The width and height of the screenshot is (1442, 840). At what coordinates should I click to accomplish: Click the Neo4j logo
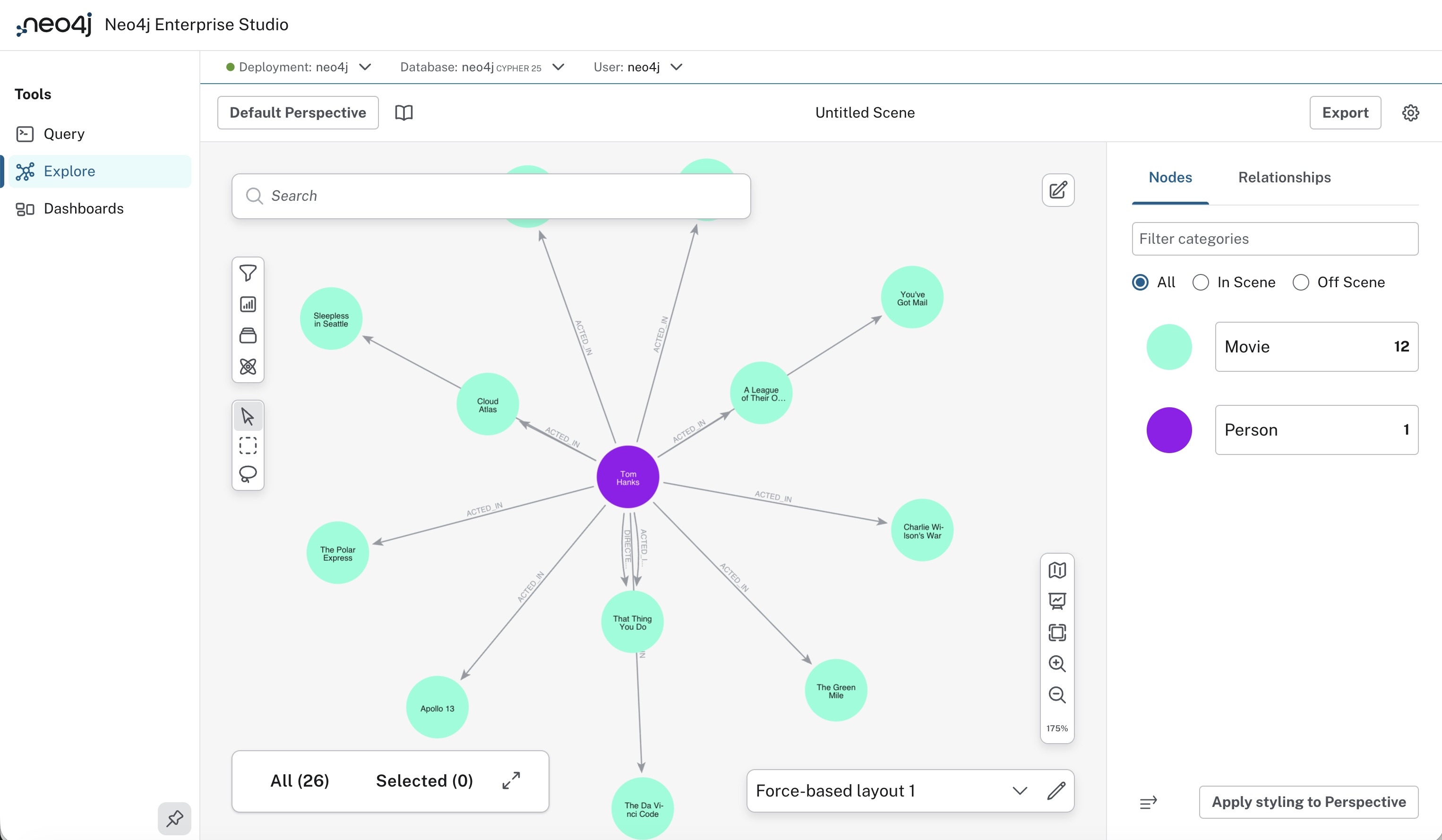[x=54, y=25]
